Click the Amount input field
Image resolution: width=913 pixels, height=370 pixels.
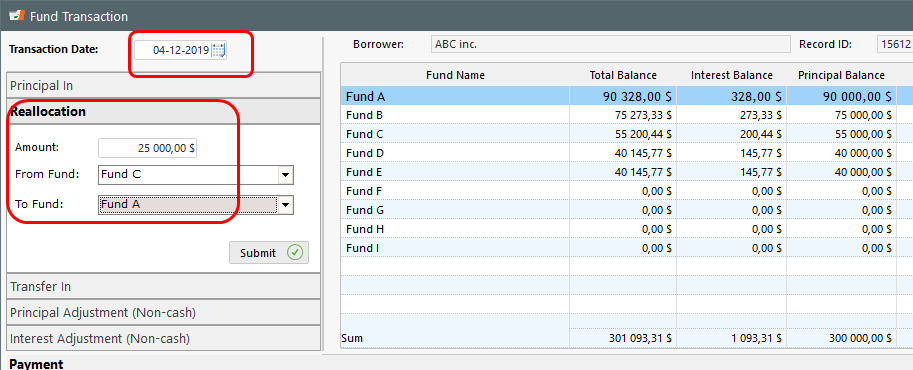[x=148, y=148]
